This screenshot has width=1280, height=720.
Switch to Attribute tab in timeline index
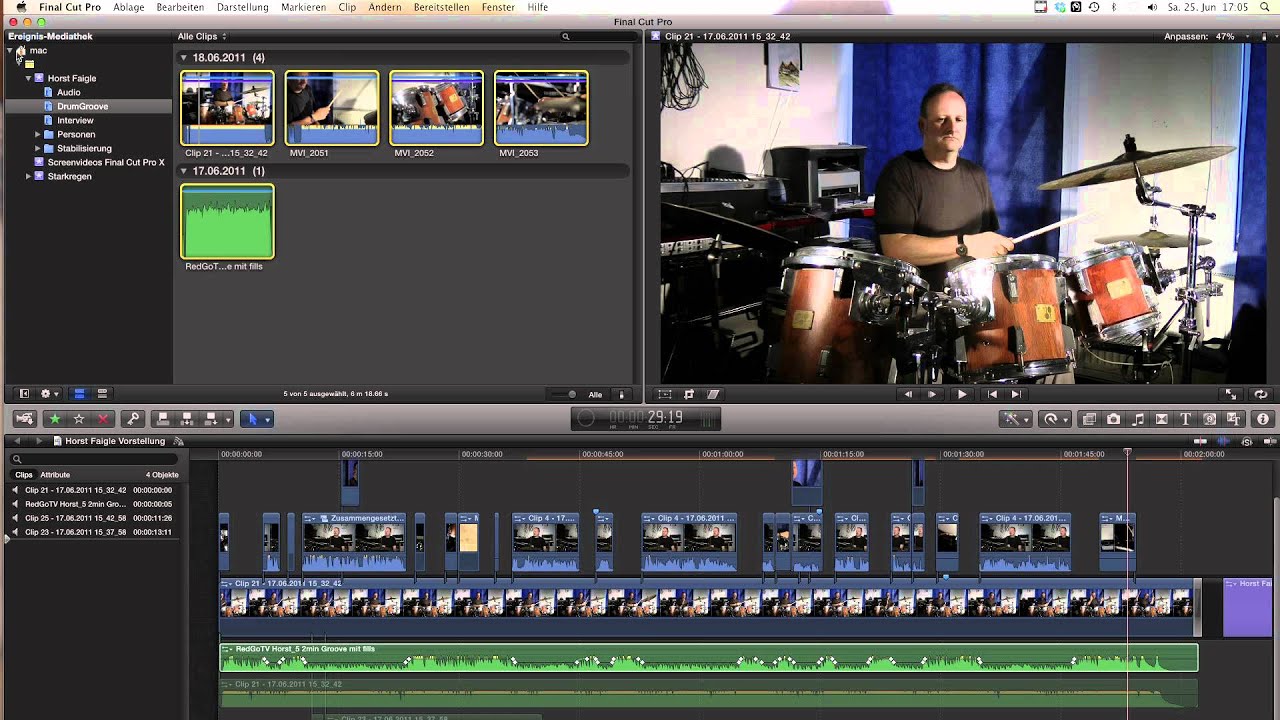coord(55,475)
